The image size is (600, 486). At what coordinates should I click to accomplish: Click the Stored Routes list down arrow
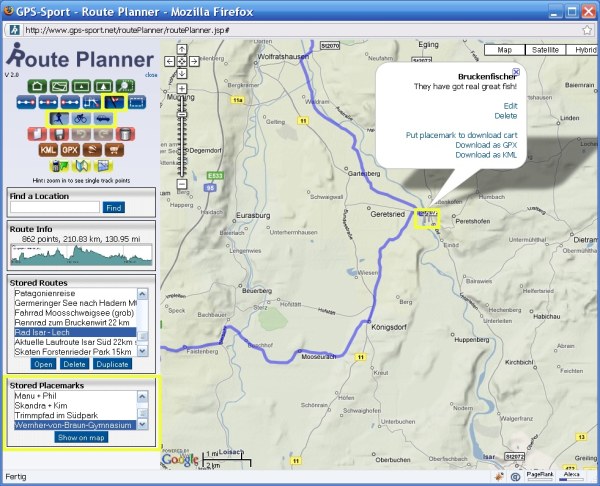tap(142, 351)
